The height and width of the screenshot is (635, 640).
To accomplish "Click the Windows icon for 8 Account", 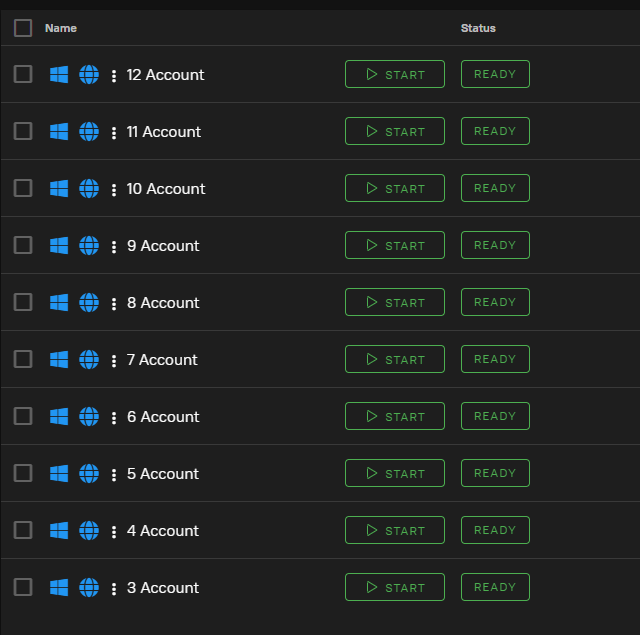I will pos(59,303).
